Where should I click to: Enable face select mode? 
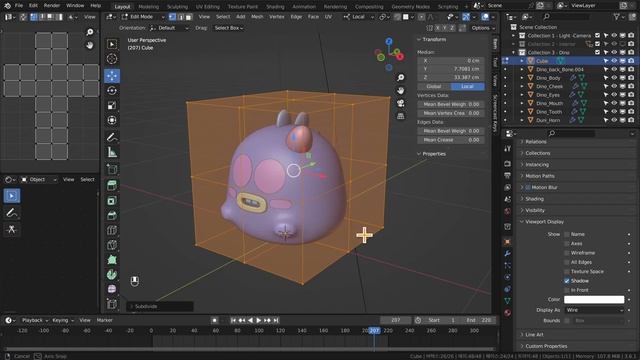[x=188, y=17]
